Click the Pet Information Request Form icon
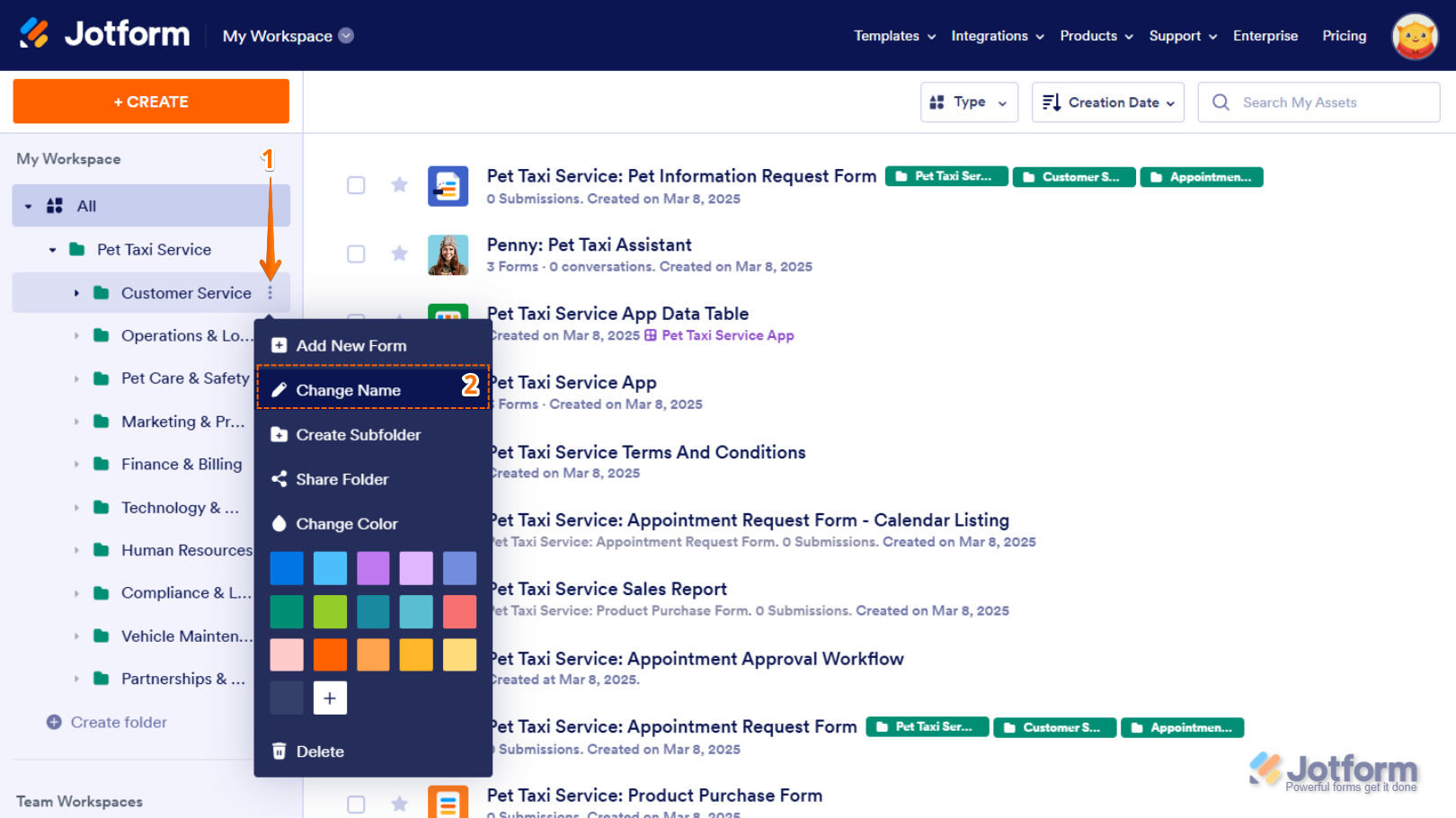 [x=448, y=186]
